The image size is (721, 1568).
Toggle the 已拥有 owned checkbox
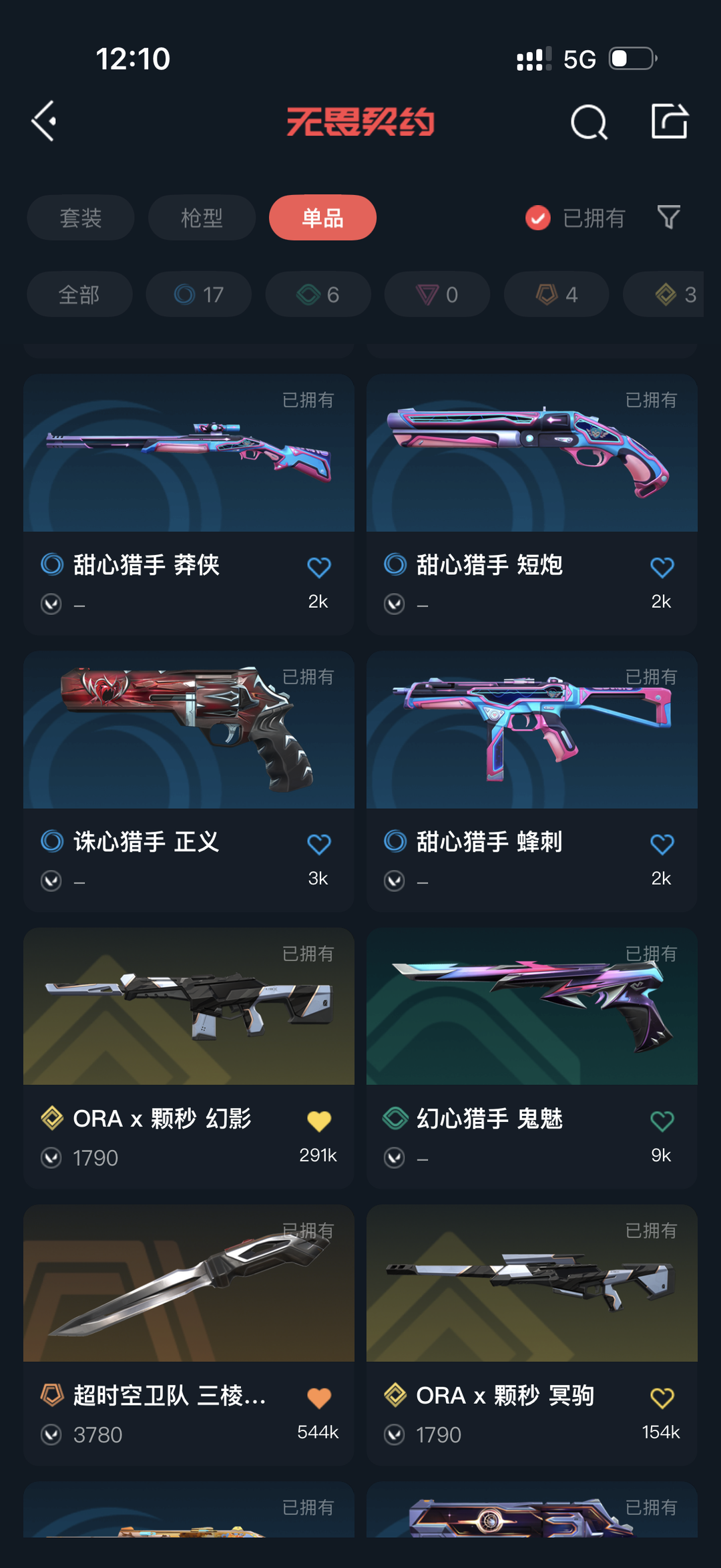[538, 218]
